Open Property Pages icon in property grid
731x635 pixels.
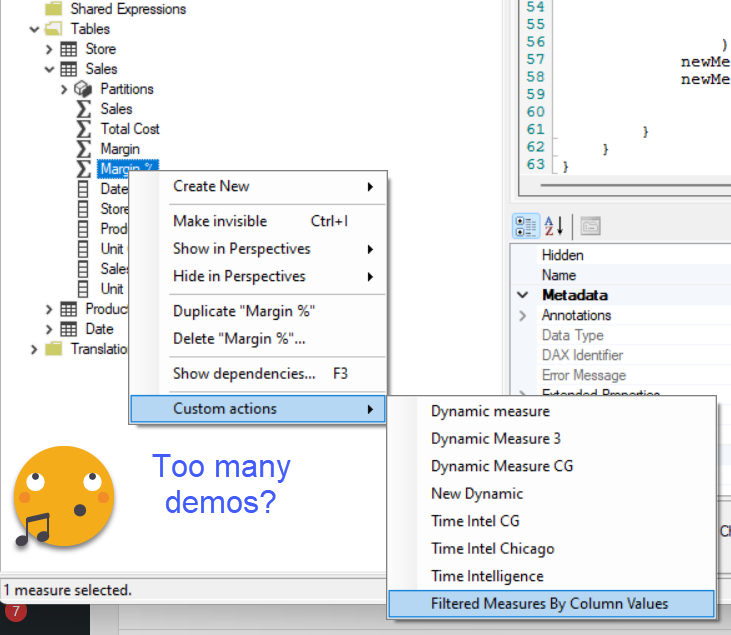click(x=590, y=225)
